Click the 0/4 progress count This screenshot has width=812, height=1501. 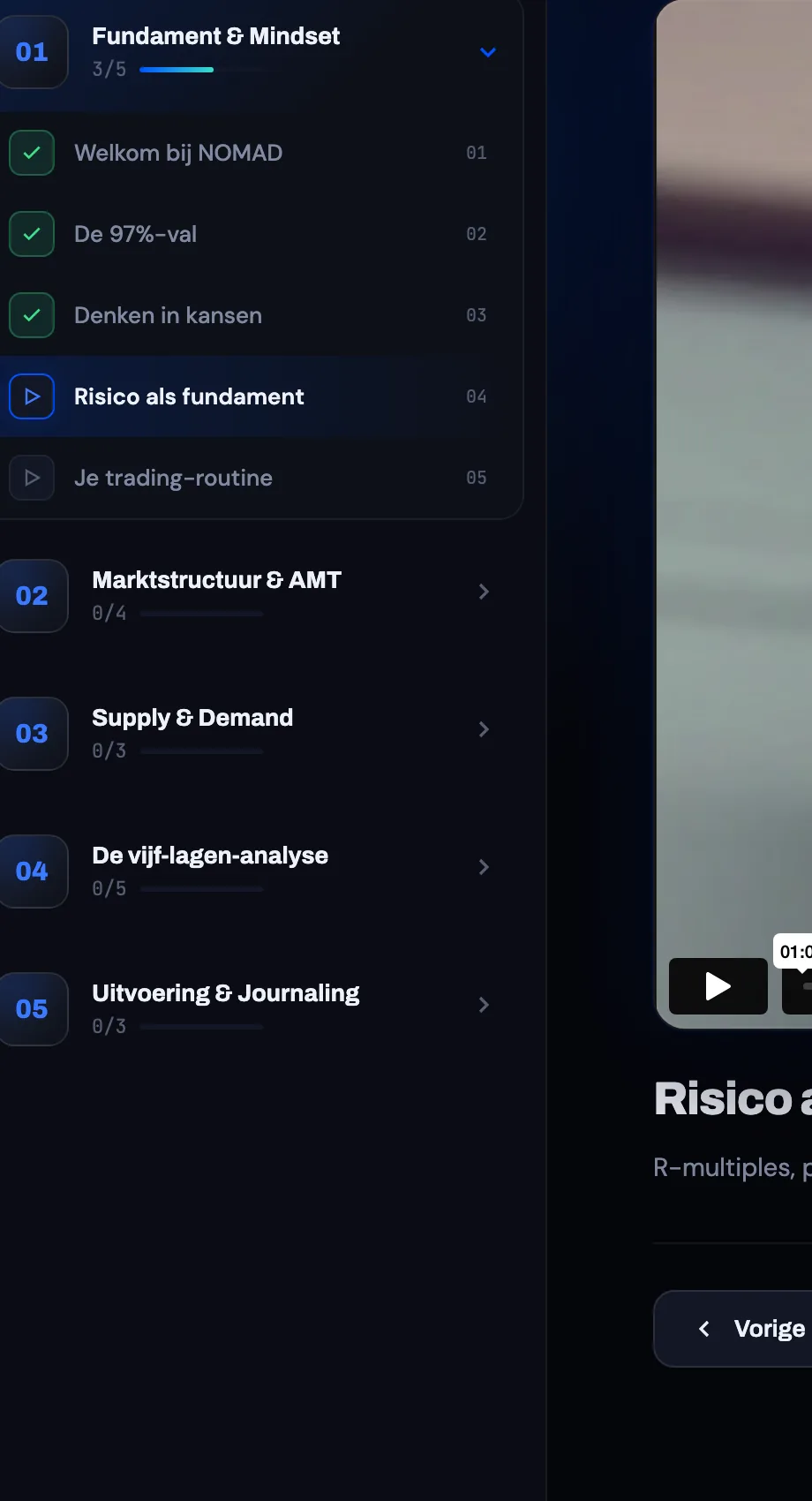click(x=109, y=613)
